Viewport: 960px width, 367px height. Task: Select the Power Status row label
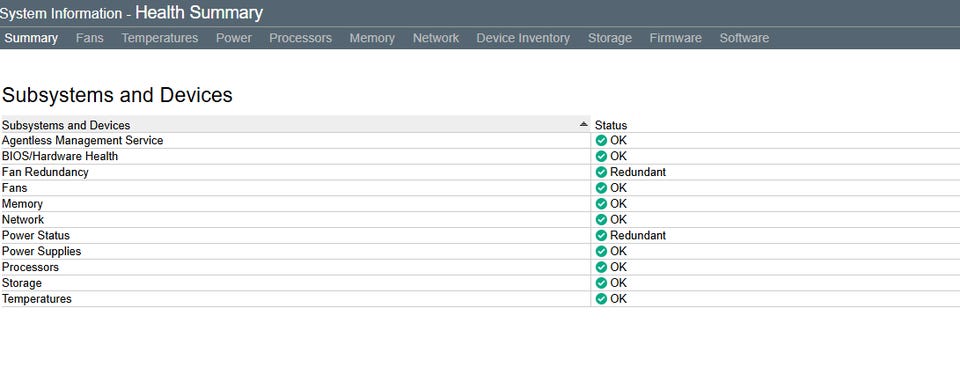(36, 235)
